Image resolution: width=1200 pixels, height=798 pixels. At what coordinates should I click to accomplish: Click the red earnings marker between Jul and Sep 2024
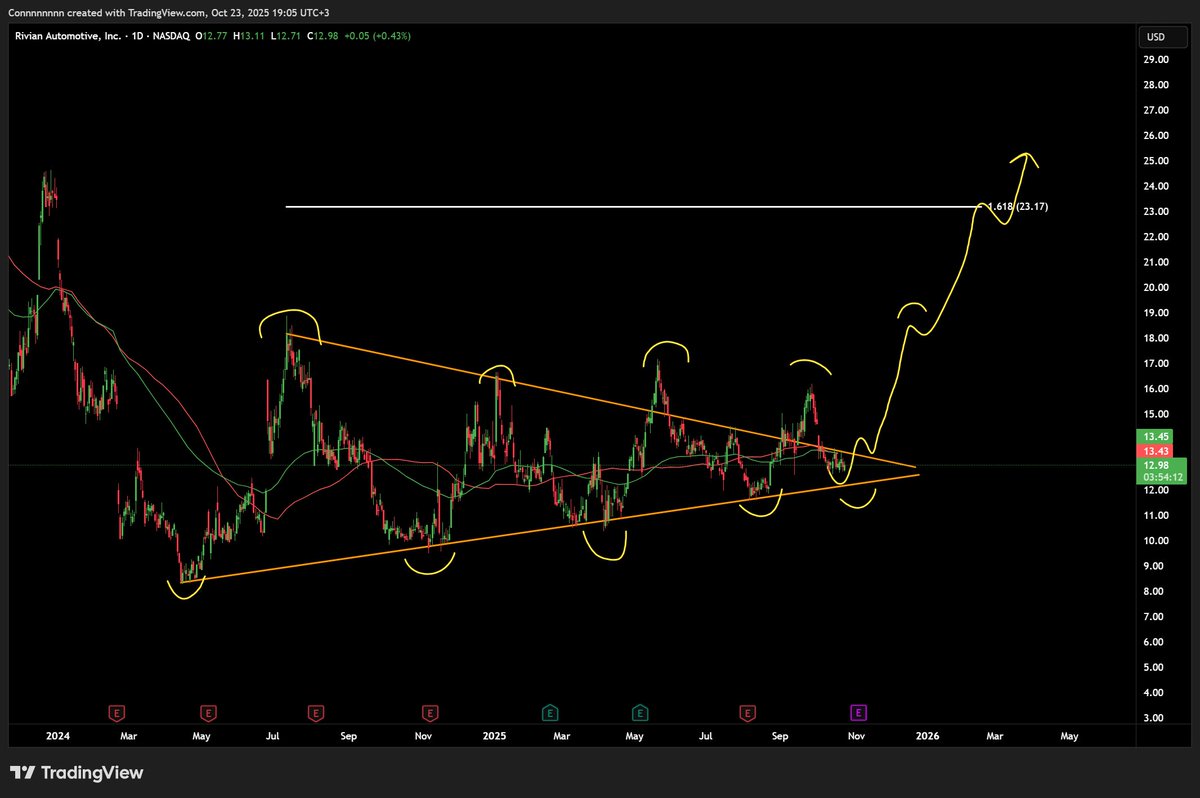coord(315,713)
